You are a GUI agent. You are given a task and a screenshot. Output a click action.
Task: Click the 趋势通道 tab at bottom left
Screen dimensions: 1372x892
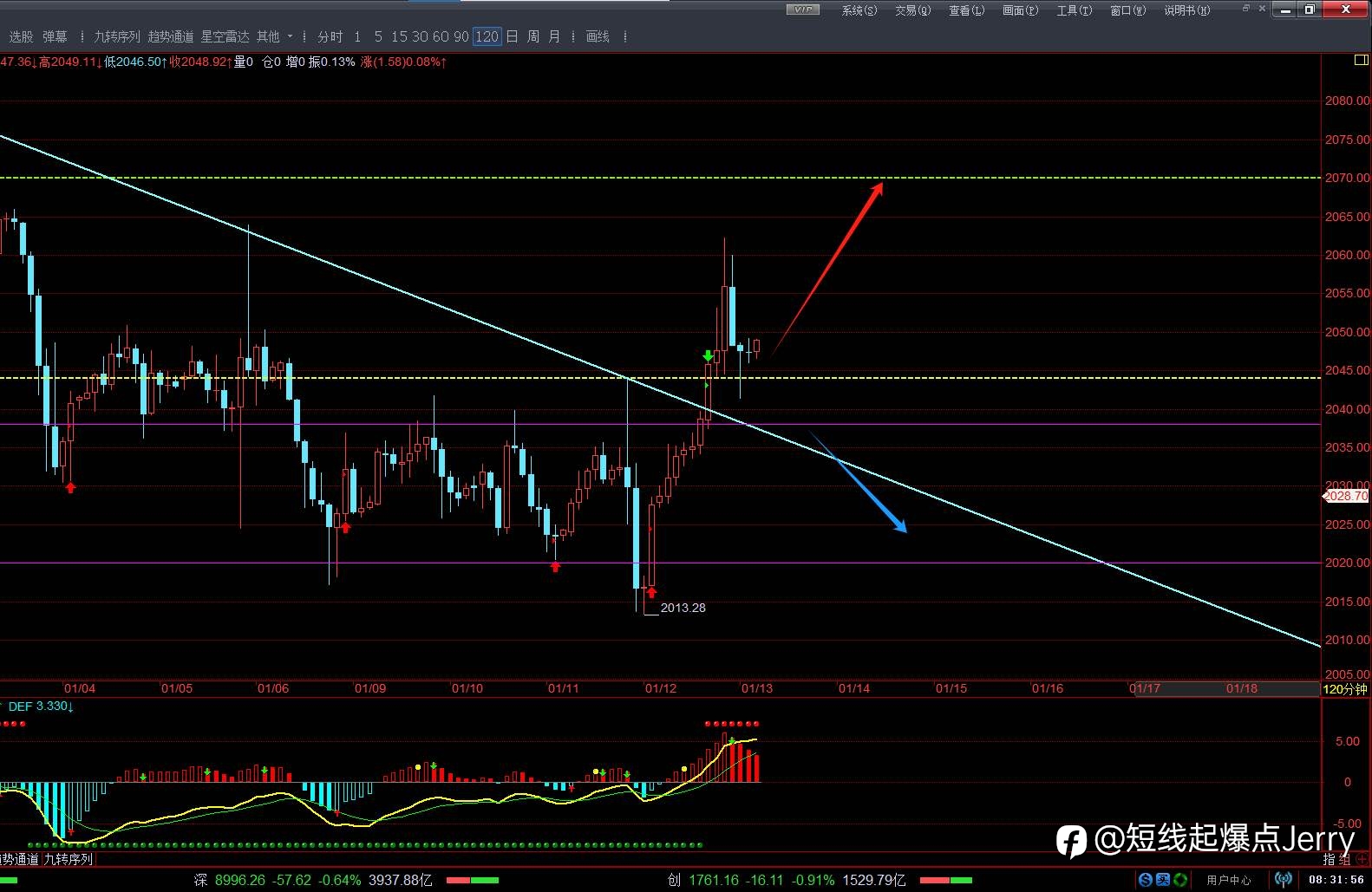click(19, 859)
